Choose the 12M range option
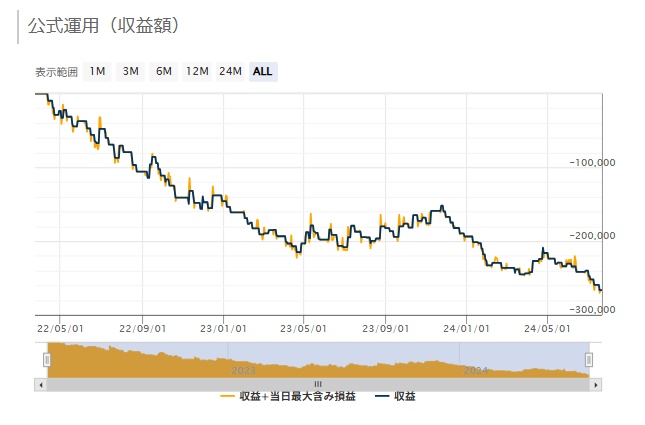The height and width of the screenshot is (425, 645). point(197,71)
